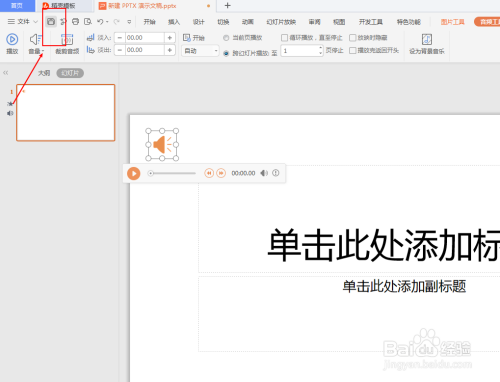Switch to the 审阅 ribbon tab
The image size is (500, 382).
click(314, 22)
